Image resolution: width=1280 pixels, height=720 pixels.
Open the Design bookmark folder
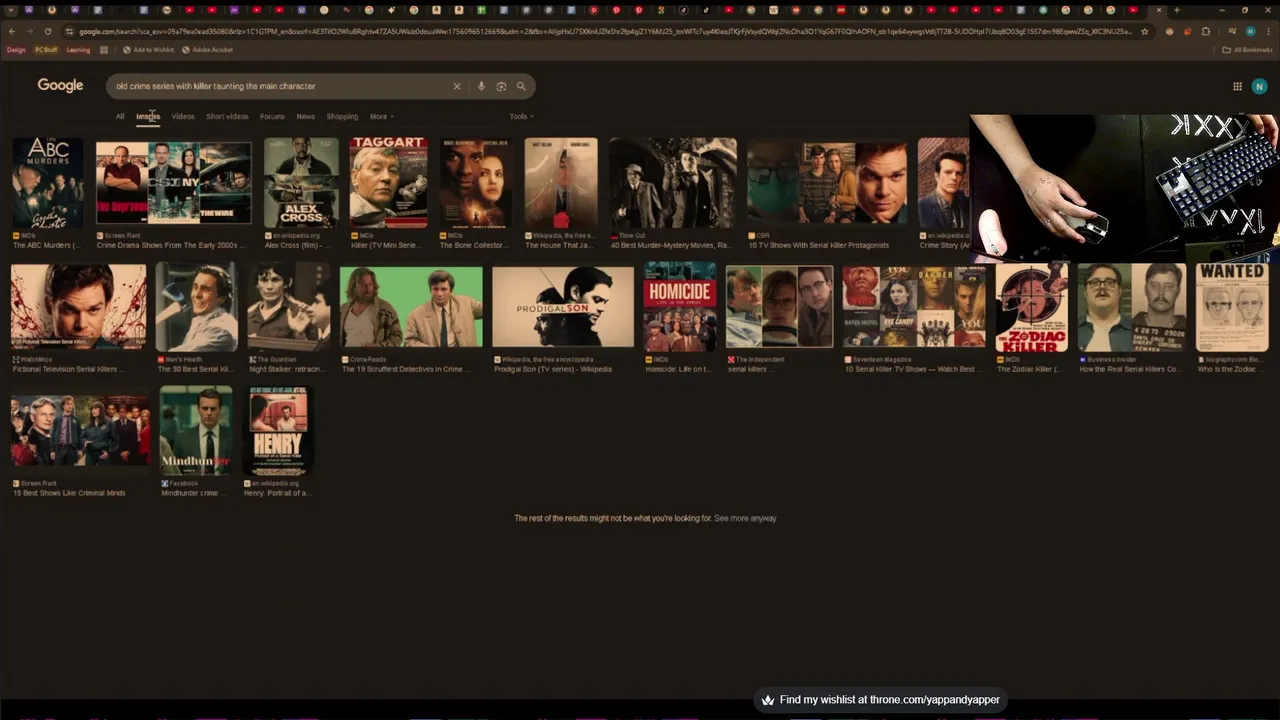point(16,49)
